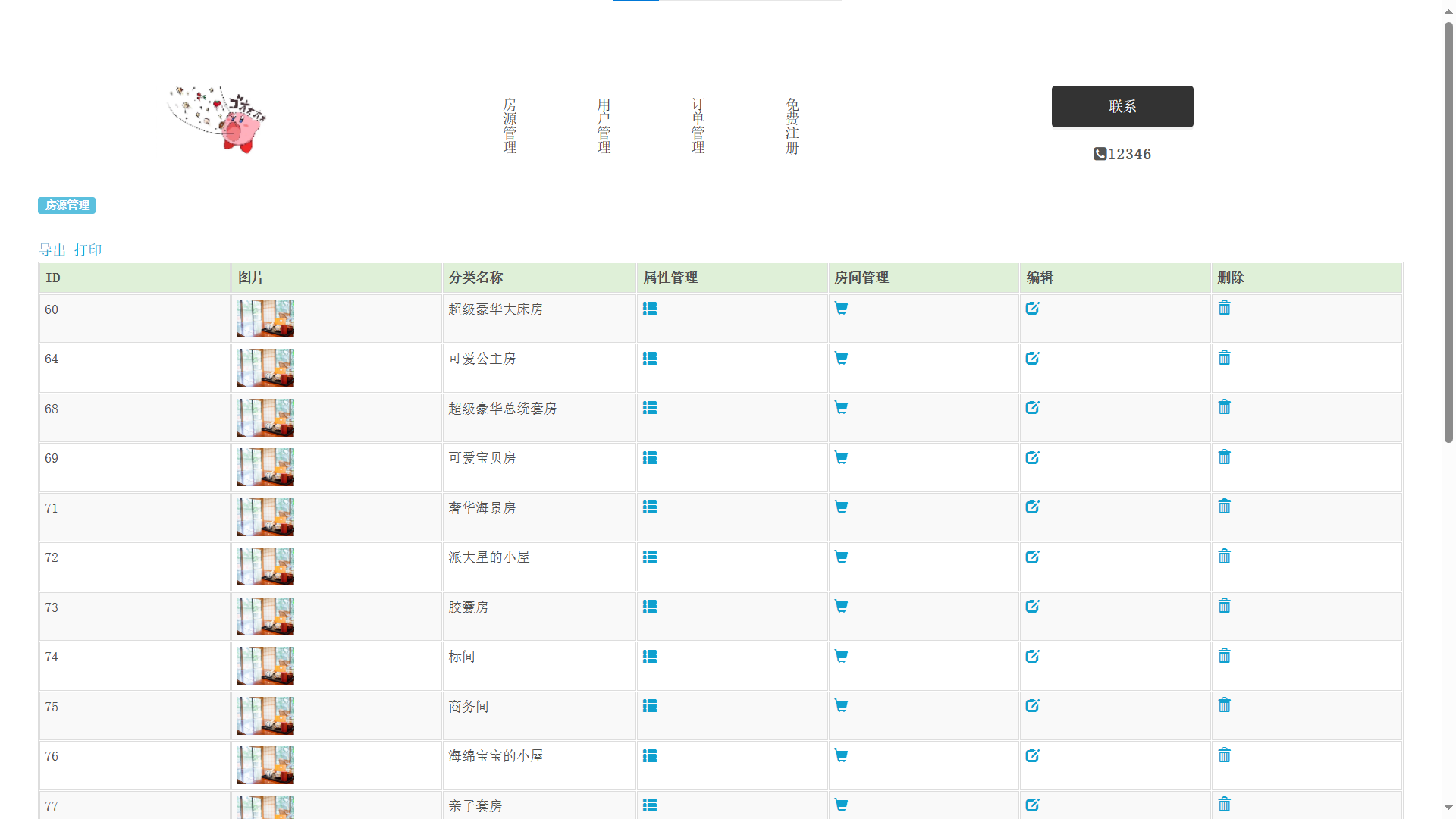This screenshot has height=819, width=1456.
Task: Open room cart for 胶囊房
Action: [x=841, y=607]
